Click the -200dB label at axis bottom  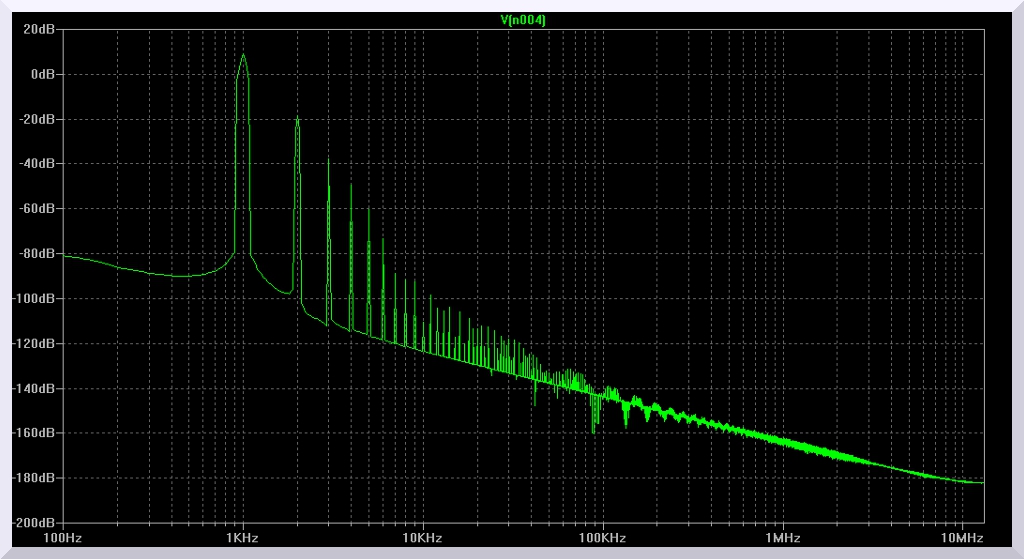(x=35, y=522)
